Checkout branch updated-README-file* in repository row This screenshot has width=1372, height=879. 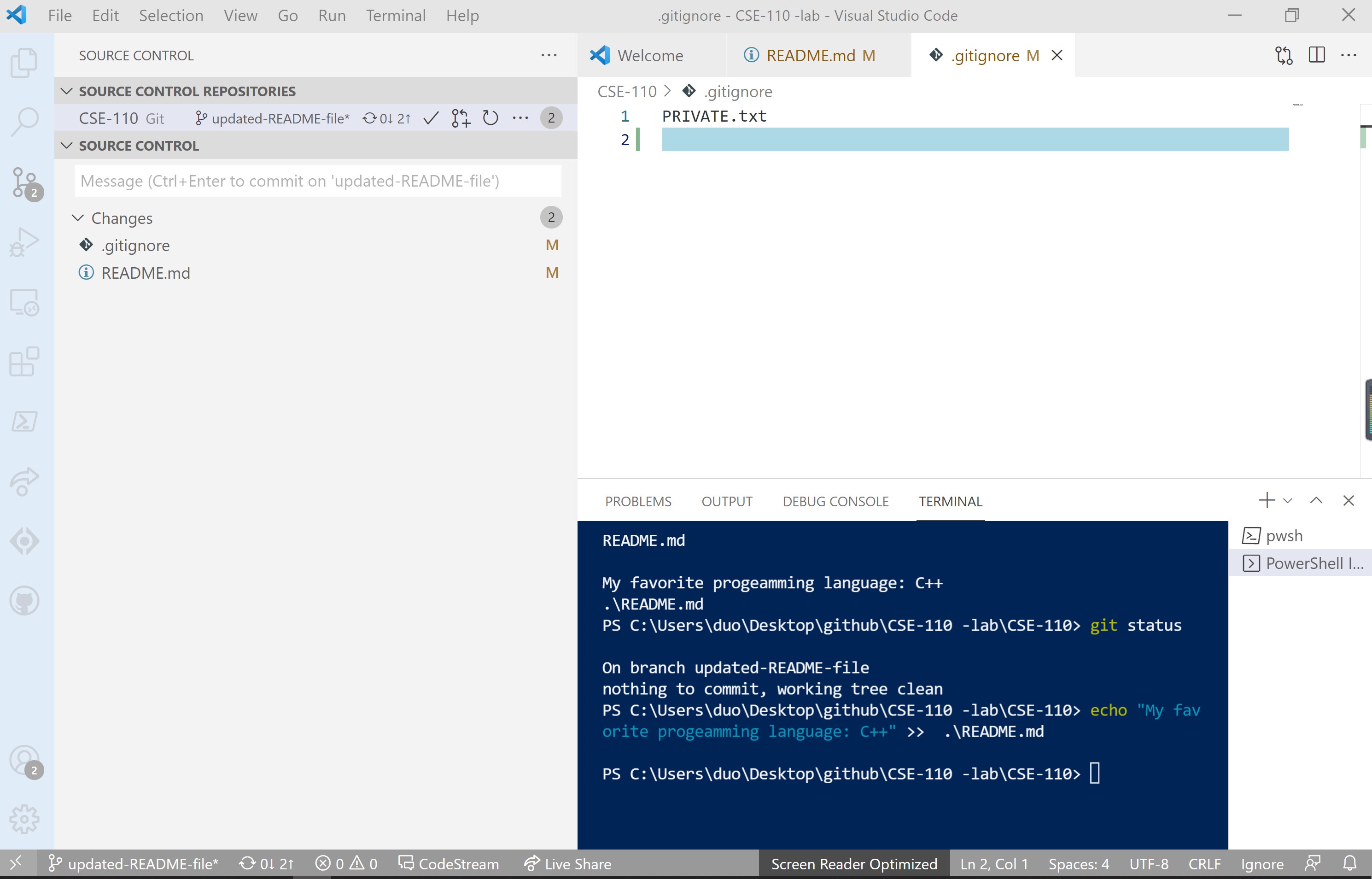pos(272,118)
